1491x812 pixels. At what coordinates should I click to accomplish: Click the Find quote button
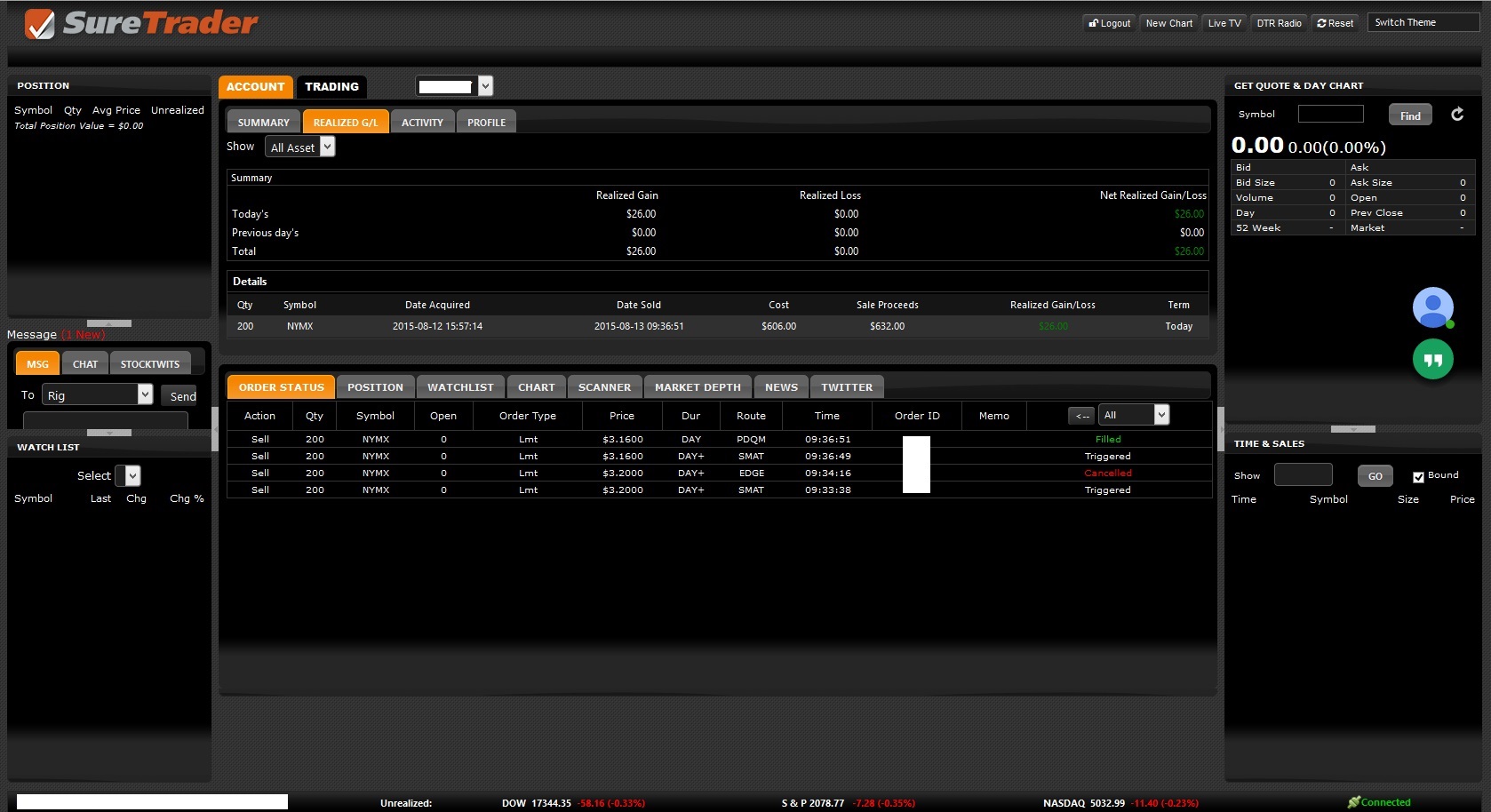1410,115
